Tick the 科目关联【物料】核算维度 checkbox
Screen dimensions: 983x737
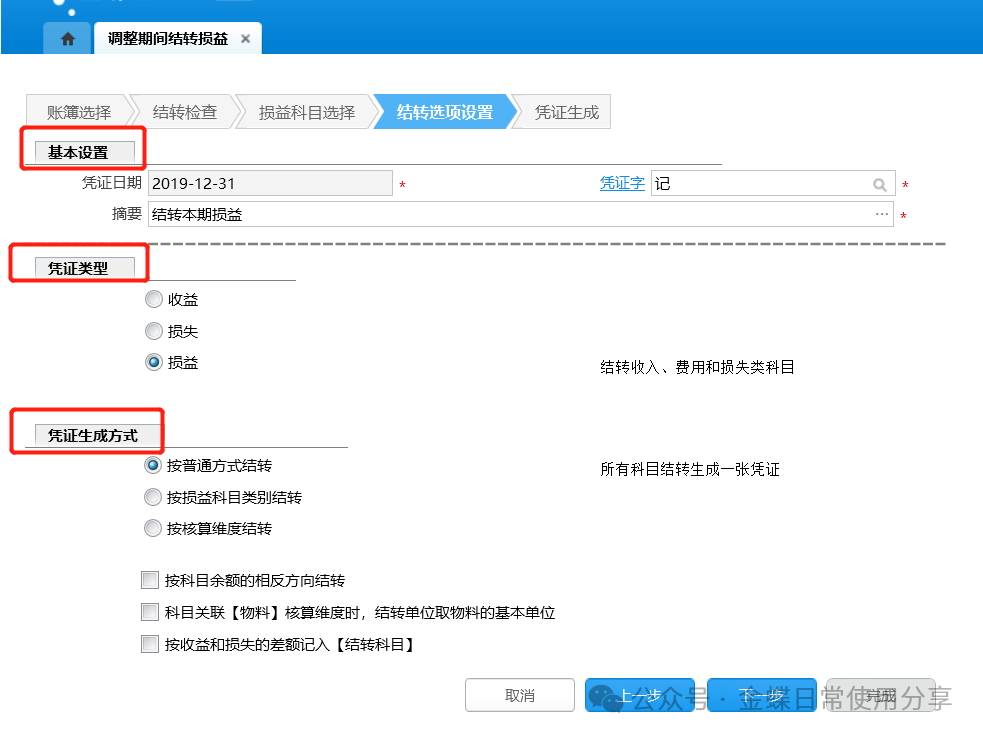[x=150, y=612]
